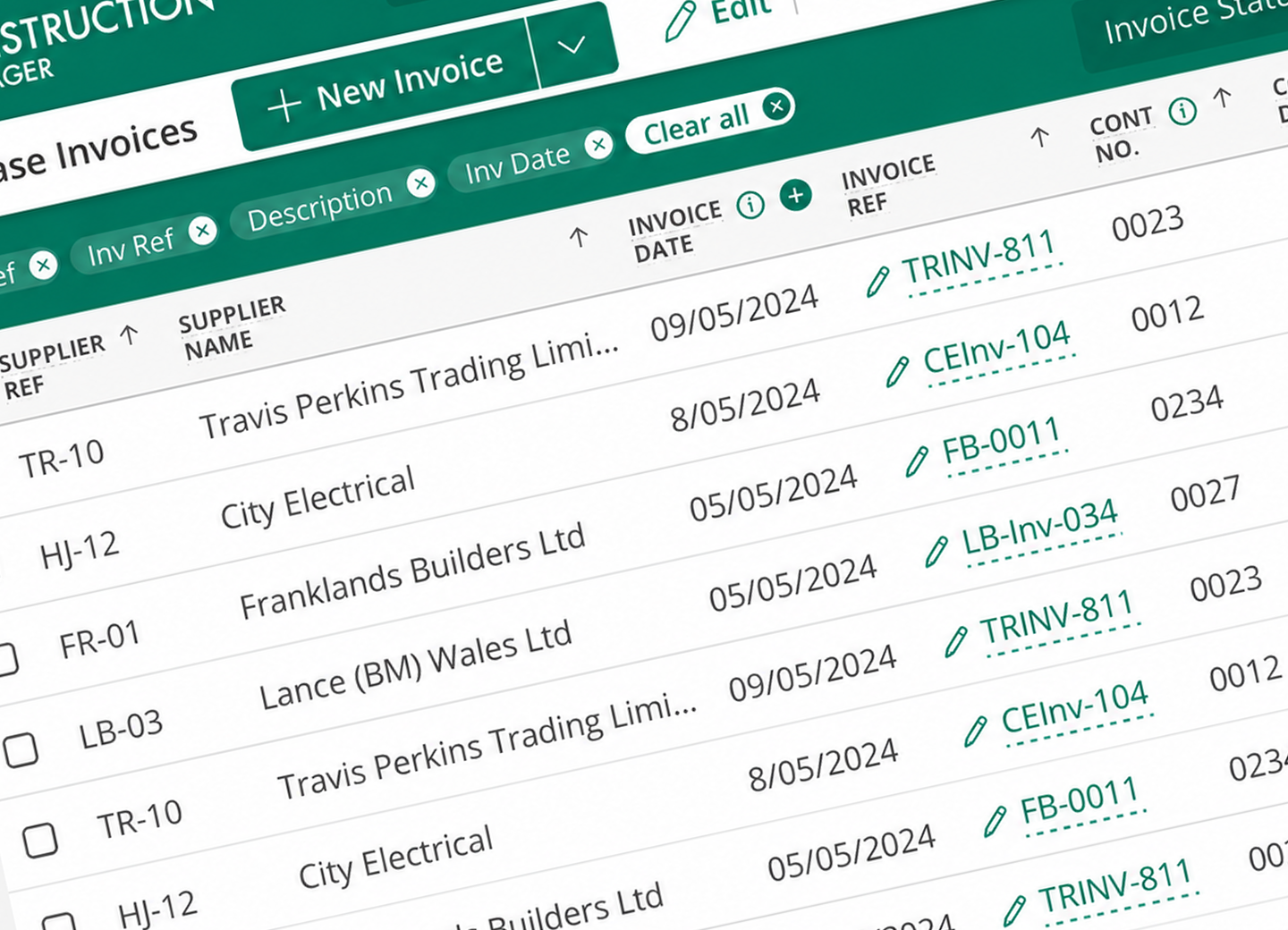Screen dimensions: 1288x930
Task: Close the cut-off filter chip ending in "ef"
Action: [43, 265]
